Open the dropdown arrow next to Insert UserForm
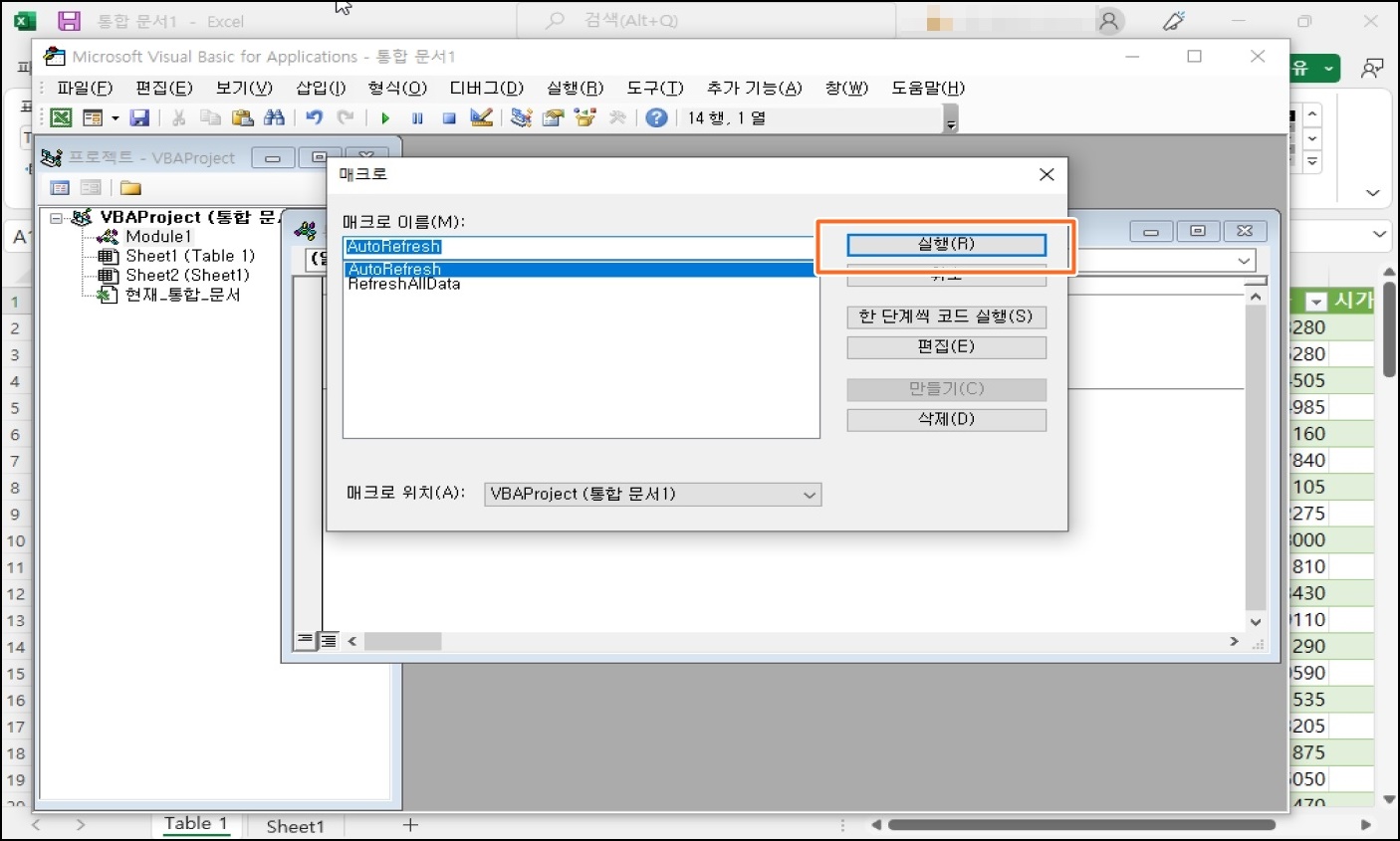 click(x=116, y=118)
